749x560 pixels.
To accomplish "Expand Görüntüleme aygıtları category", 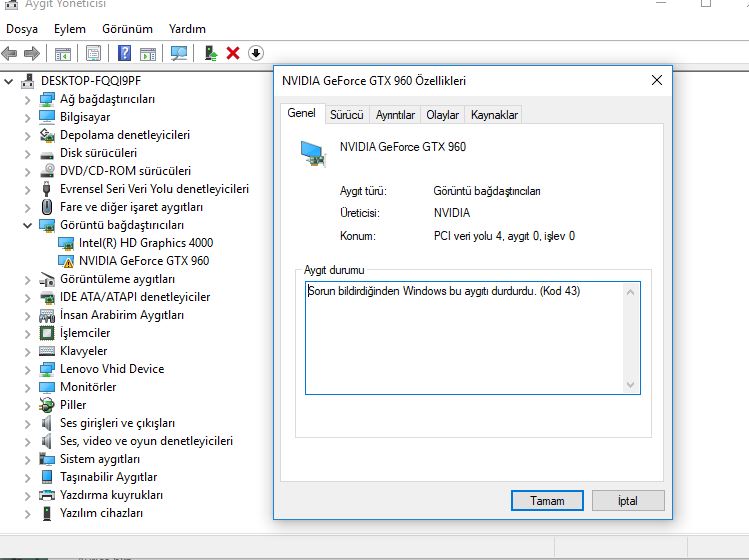I will (28, 280).
